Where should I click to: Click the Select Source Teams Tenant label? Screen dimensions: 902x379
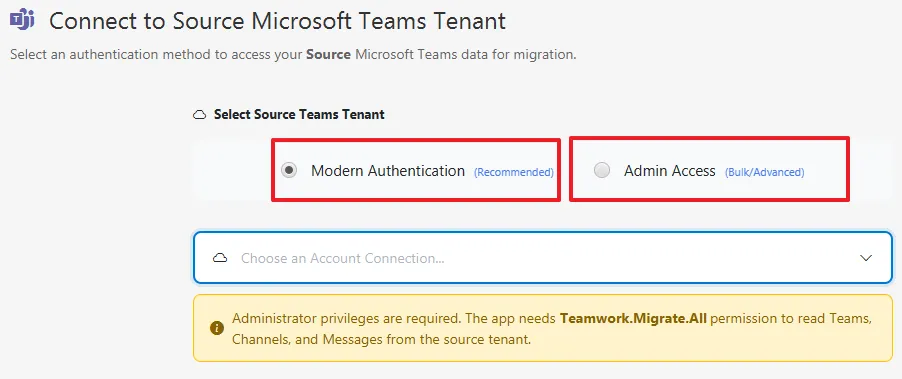(x=299, y=114)
